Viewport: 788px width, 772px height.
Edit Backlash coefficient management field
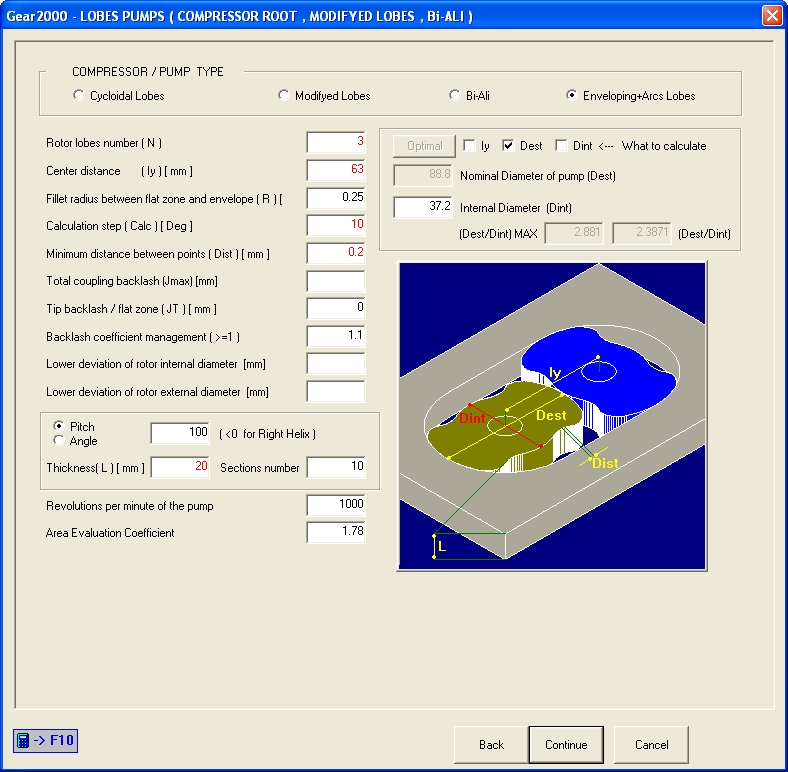click(x=336, y=336)
